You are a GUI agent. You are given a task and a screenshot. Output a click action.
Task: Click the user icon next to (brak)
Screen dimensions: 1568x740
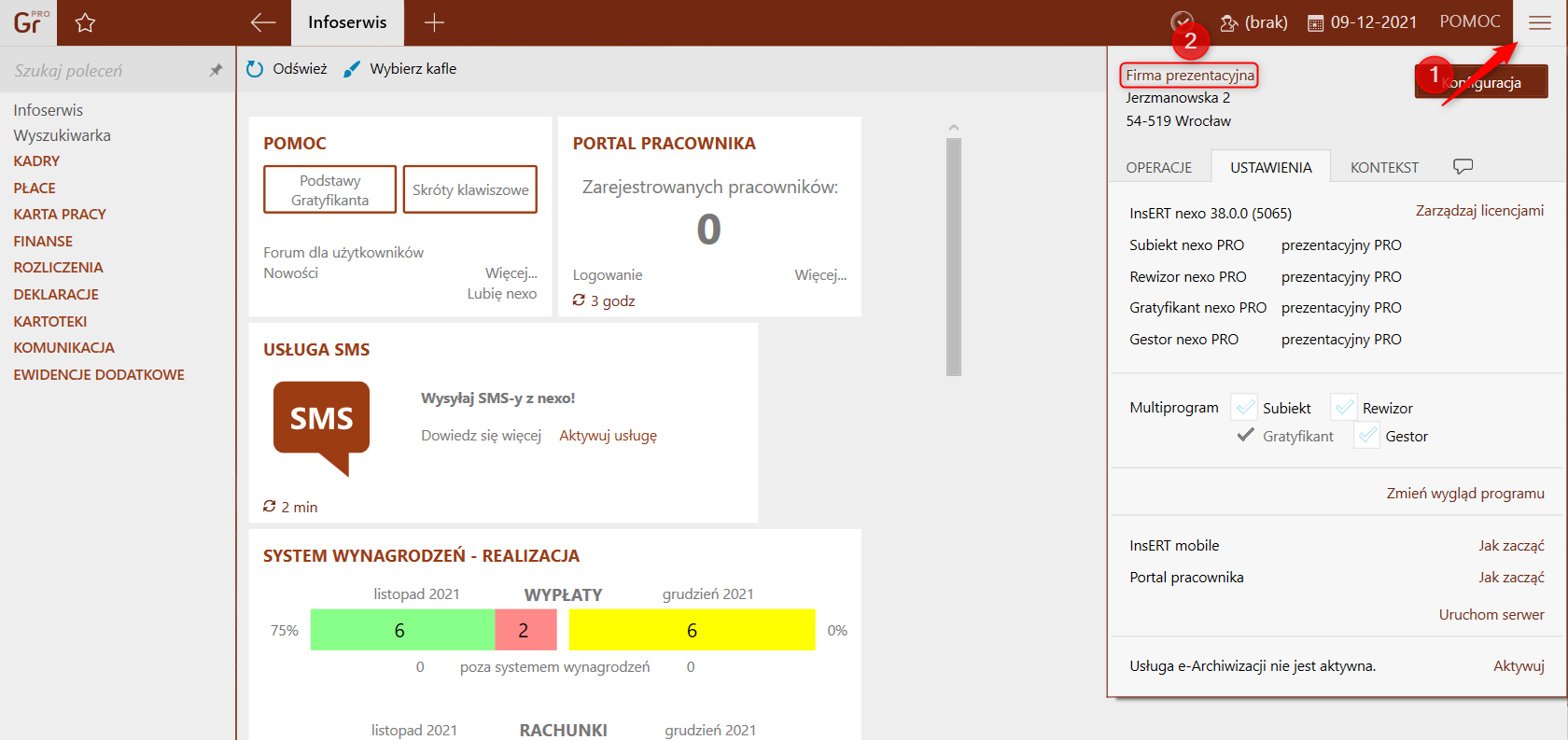coord(1228,22)
